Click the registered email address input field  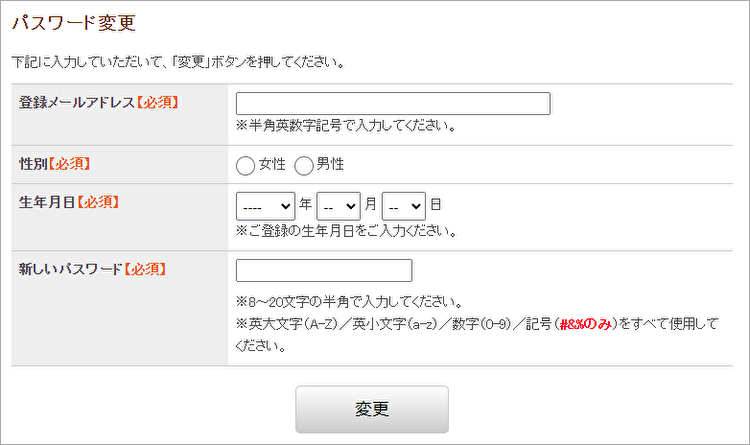click(x=393, y=104)
